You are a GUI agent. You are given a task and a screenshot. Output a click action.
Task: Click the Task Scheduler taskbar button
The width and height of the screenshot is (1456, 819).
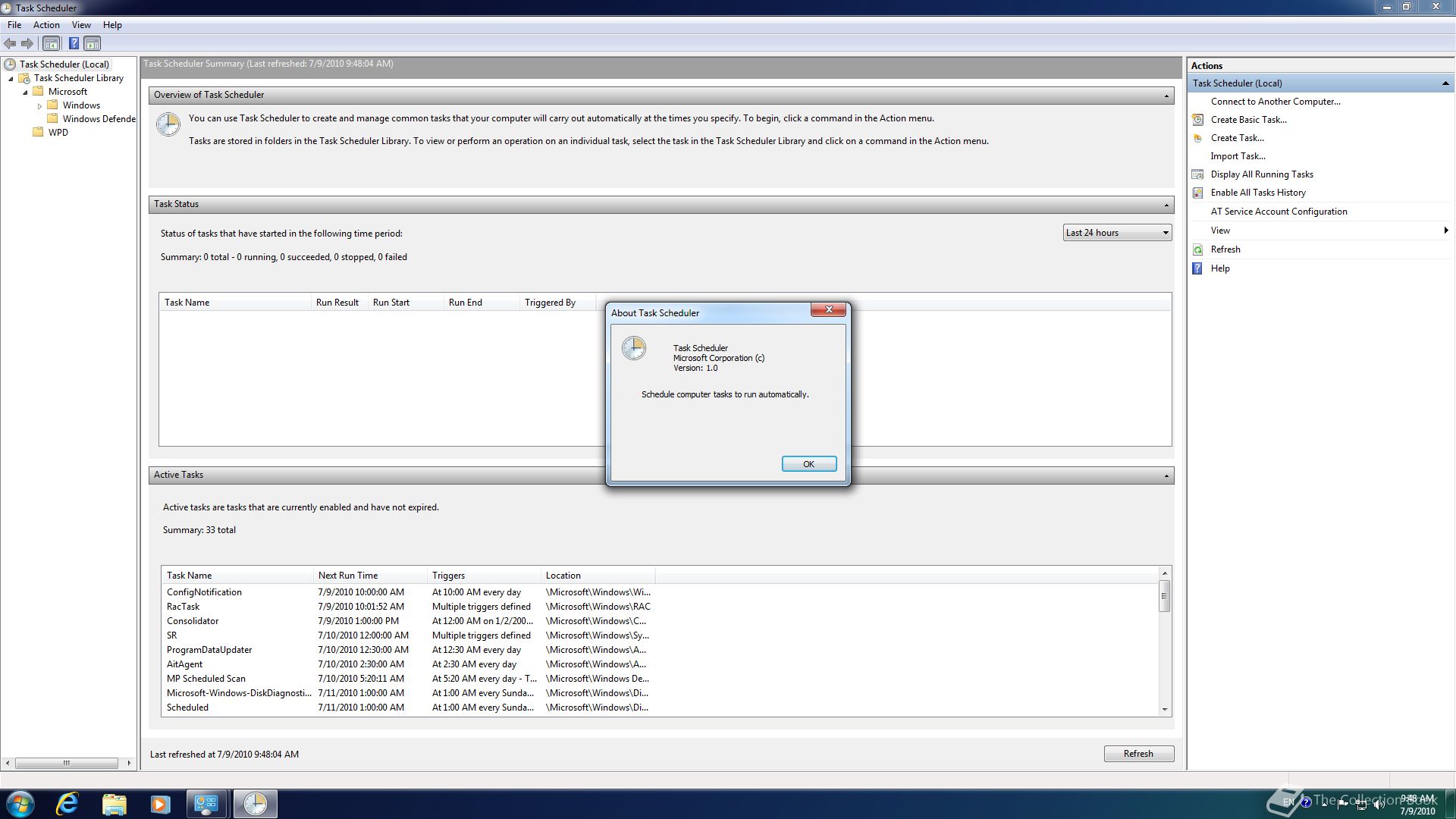(x=255, y=804)
